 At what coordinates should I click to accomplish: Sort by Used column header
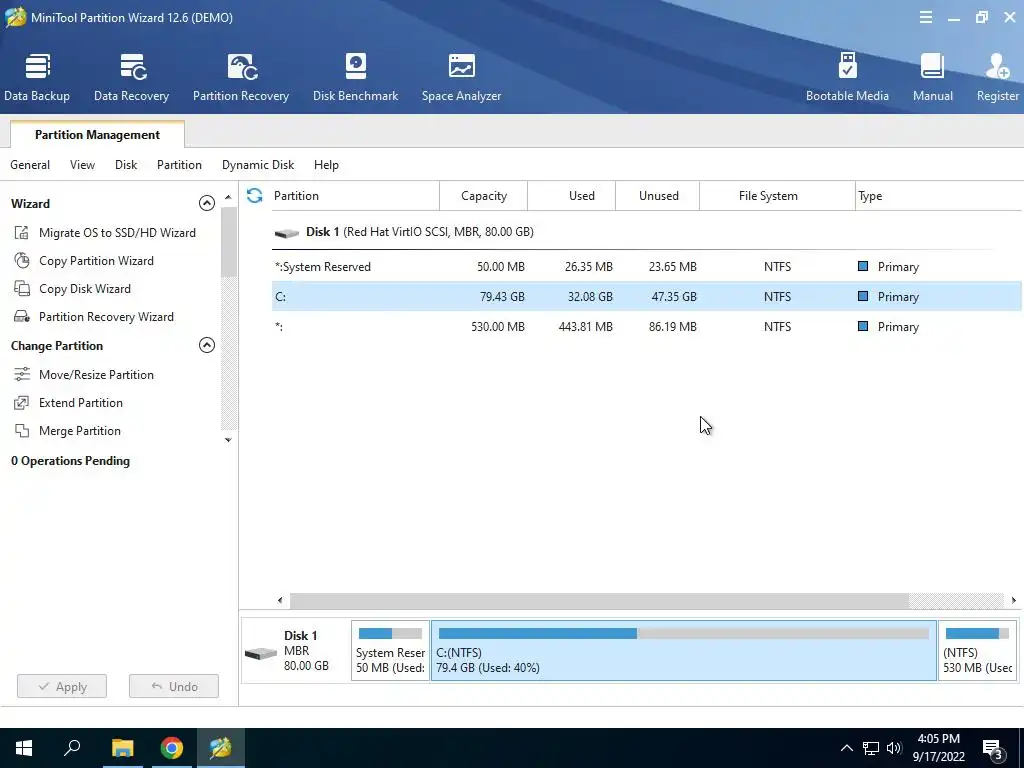coord(571,195)
